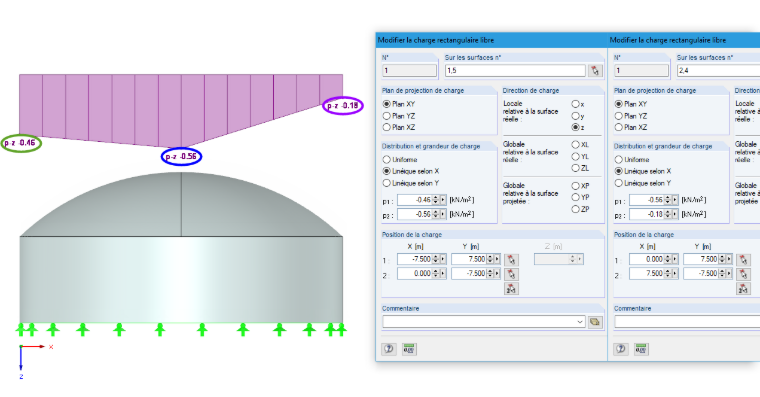Choose Uniforme distribution in the 1,5 dialog
This screenshot has height=397, width=760.
point(387,159)
